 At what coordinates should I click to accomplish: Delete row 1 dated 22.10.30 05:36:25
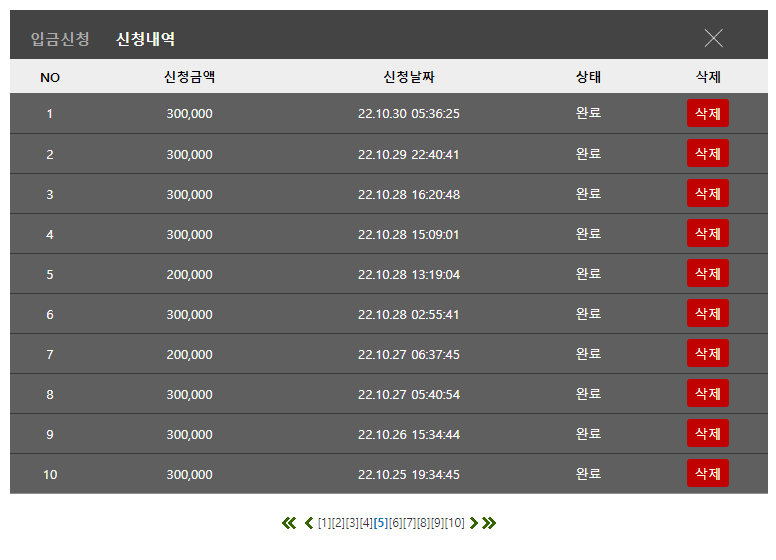(708, 113)
